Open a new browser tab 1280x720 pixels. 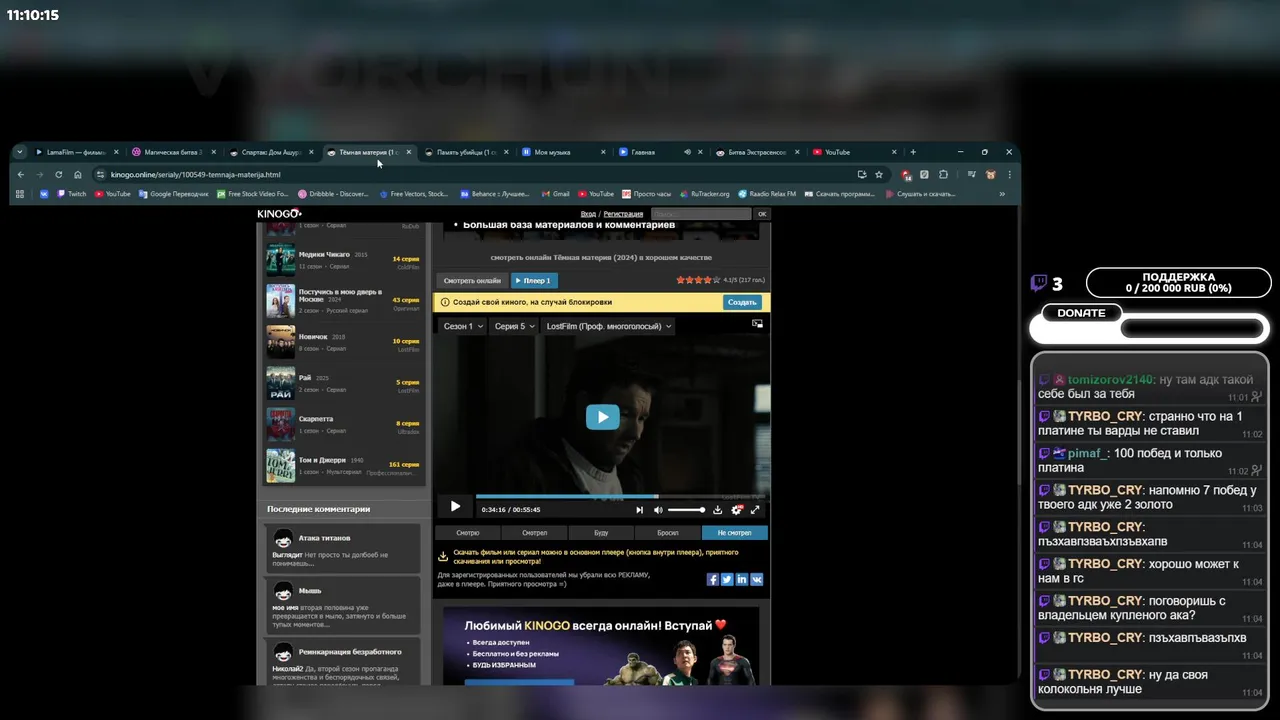point(912,152)
